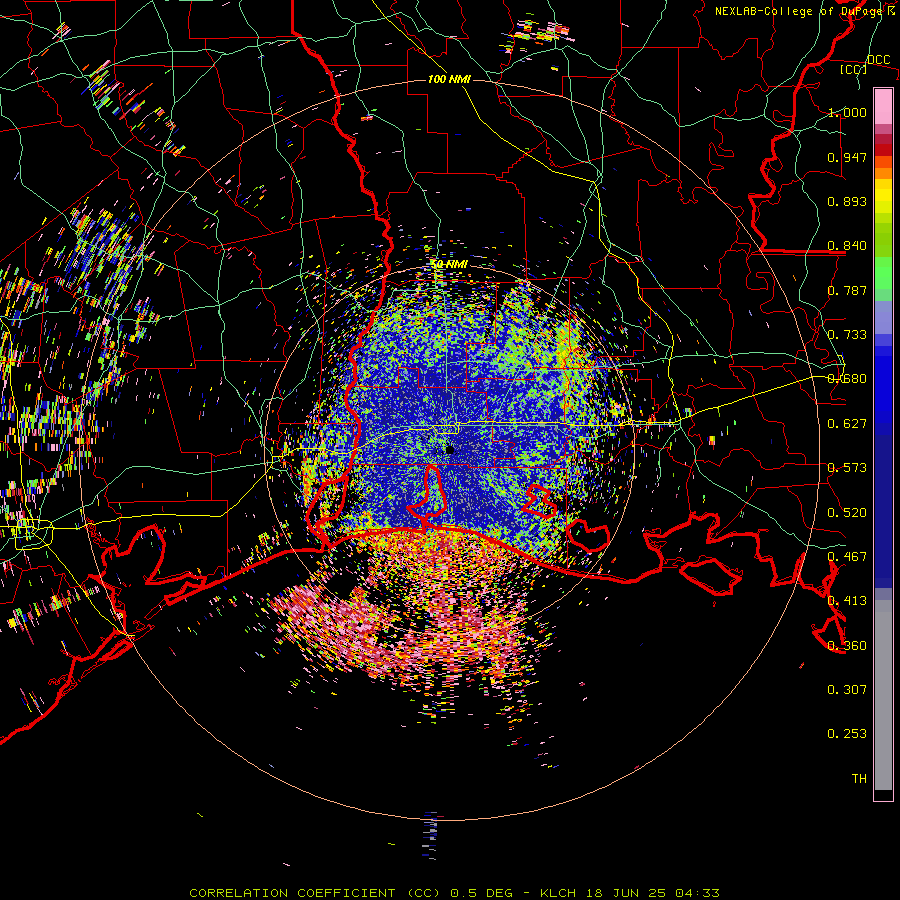Click the pink top segment of the color bar
Screen dimensions: 900x900
[x=883, y=106]
